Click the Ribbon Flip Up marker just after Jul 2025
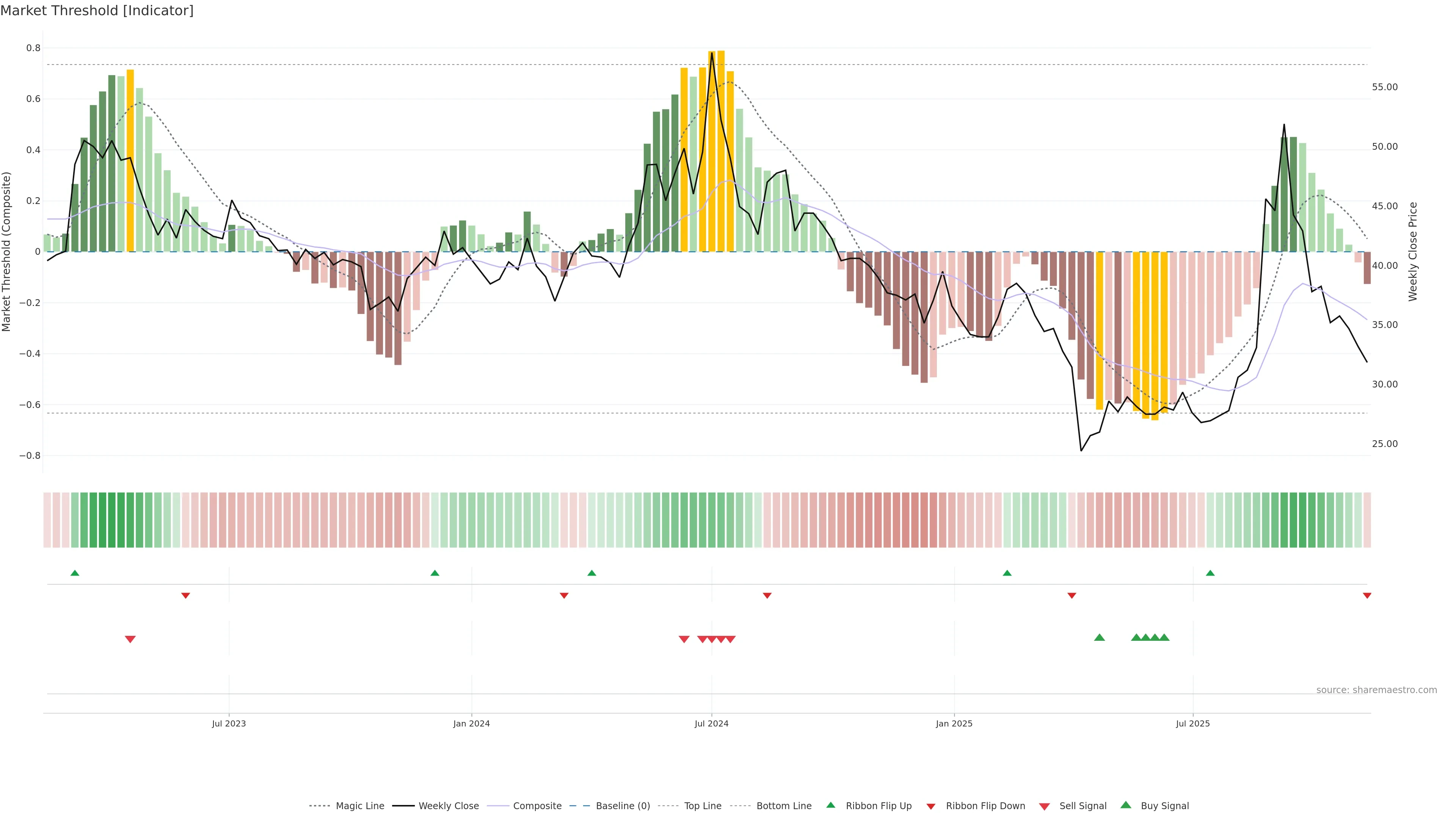1456x819 pixels. (1210, 573)
